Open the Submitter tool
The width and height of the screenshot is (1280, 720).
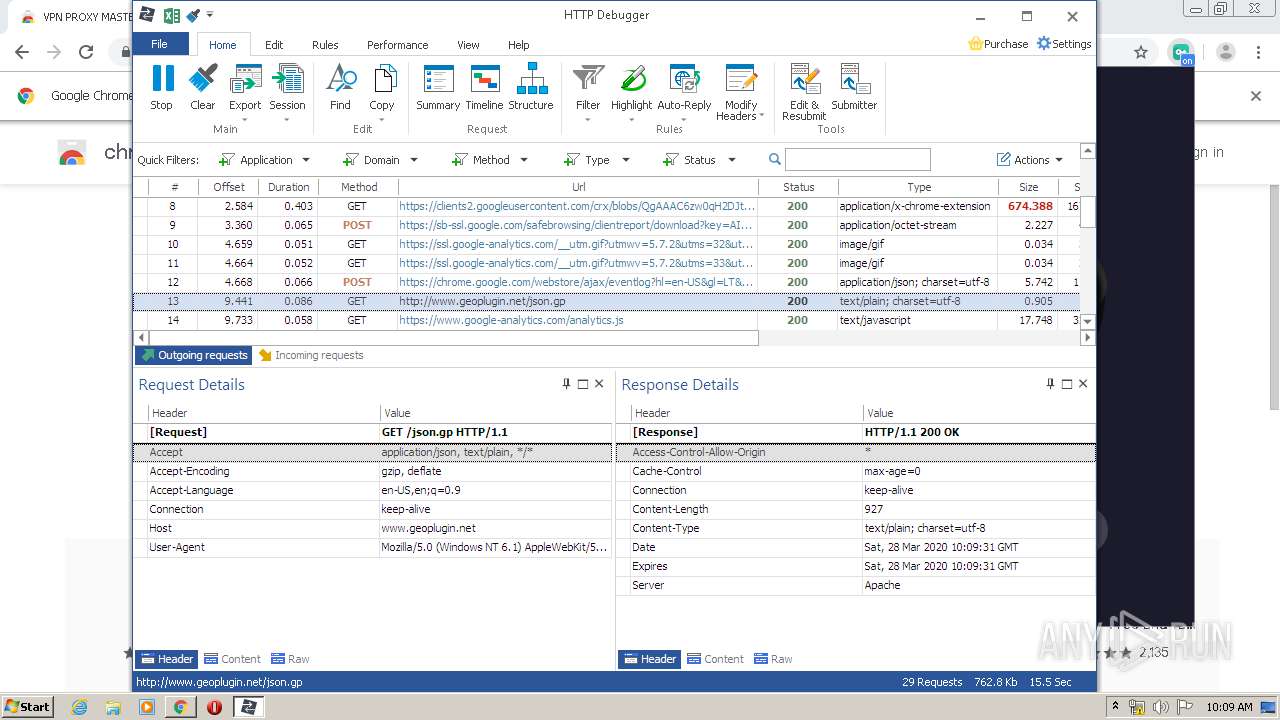click(854, 87)
